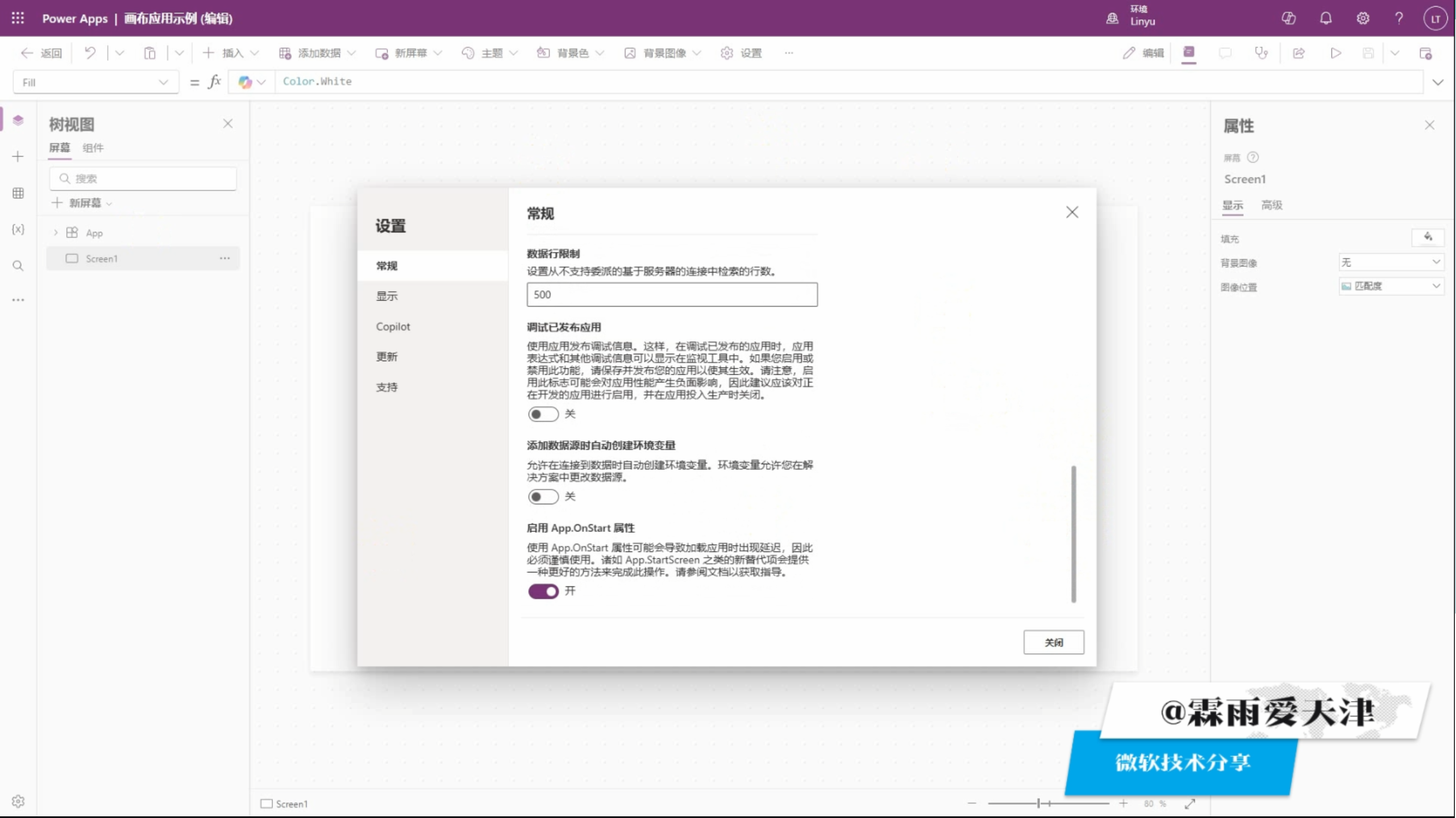Open the variables icon in left rail

tap(18, 229)
